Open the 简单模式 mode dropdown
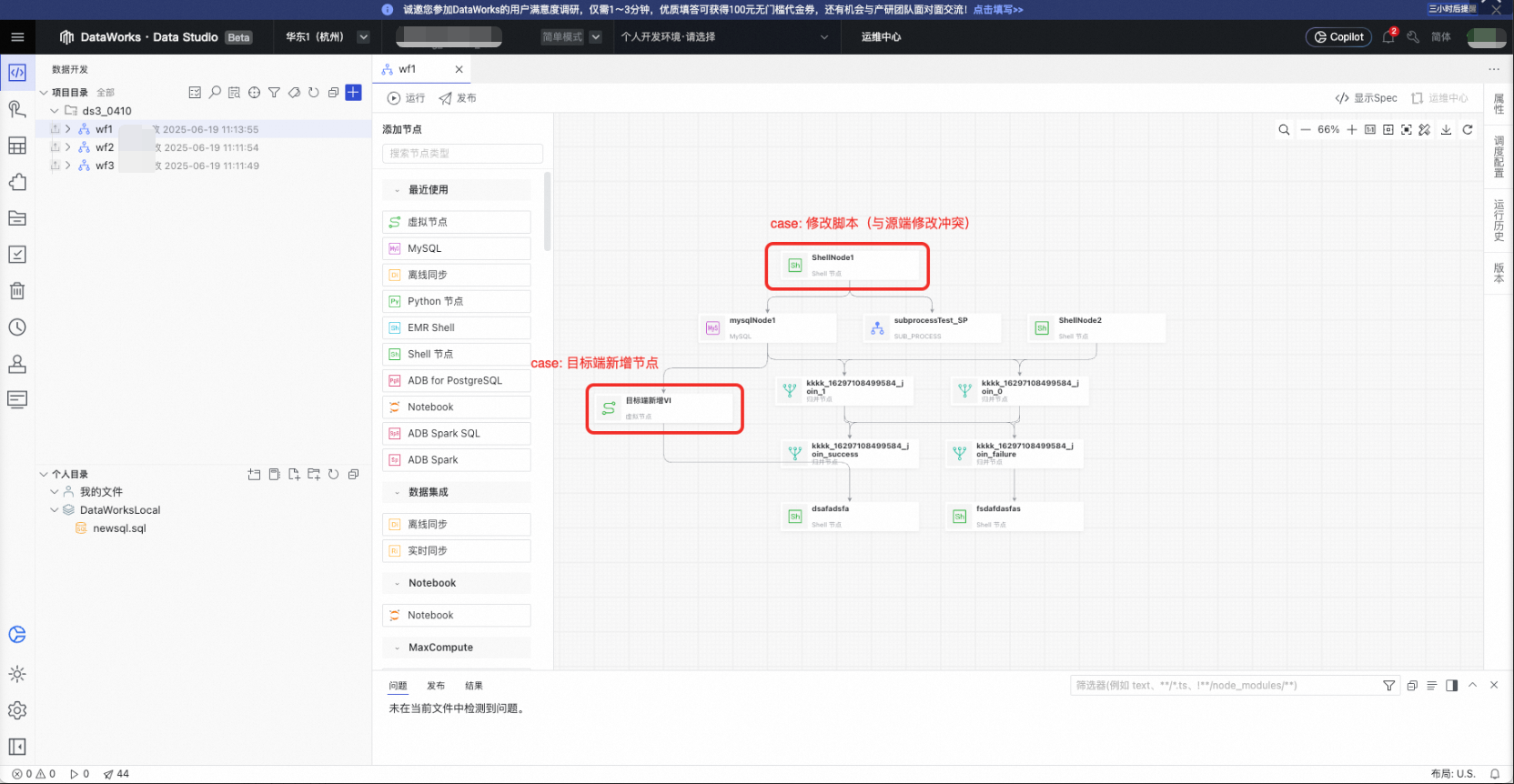Screen dimensions: 1514x784 click(x=571, y=37)
